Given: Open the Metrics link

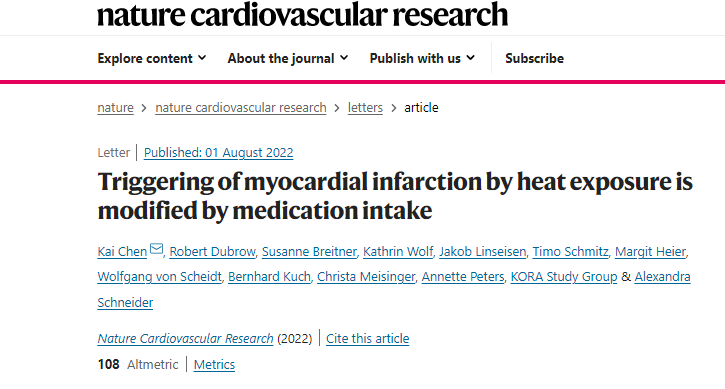Looking at the screenshot, I should point(214,364).
